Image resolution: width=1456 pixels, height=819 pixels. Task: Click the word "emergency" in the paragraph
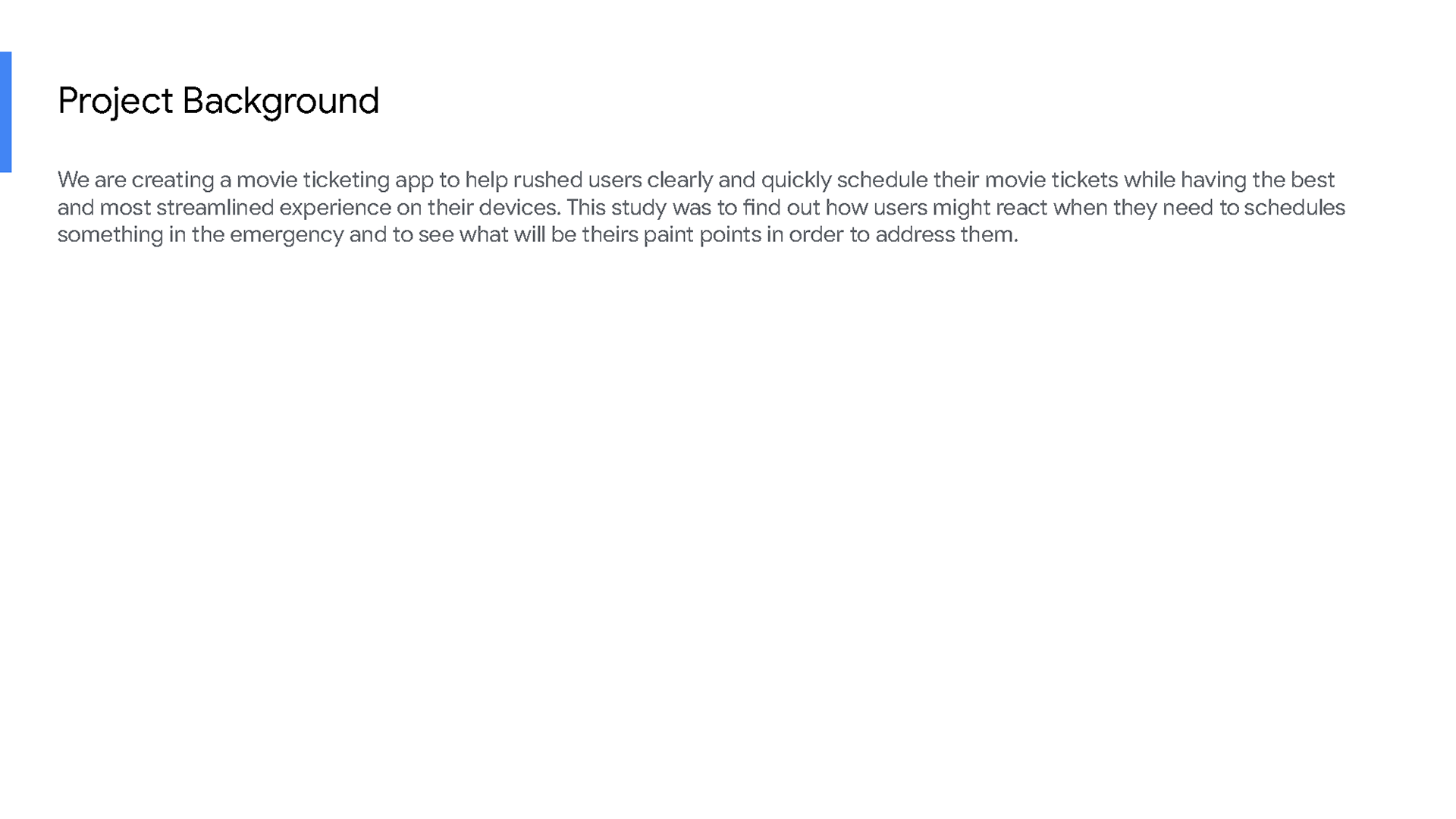(x=287, y=234)
